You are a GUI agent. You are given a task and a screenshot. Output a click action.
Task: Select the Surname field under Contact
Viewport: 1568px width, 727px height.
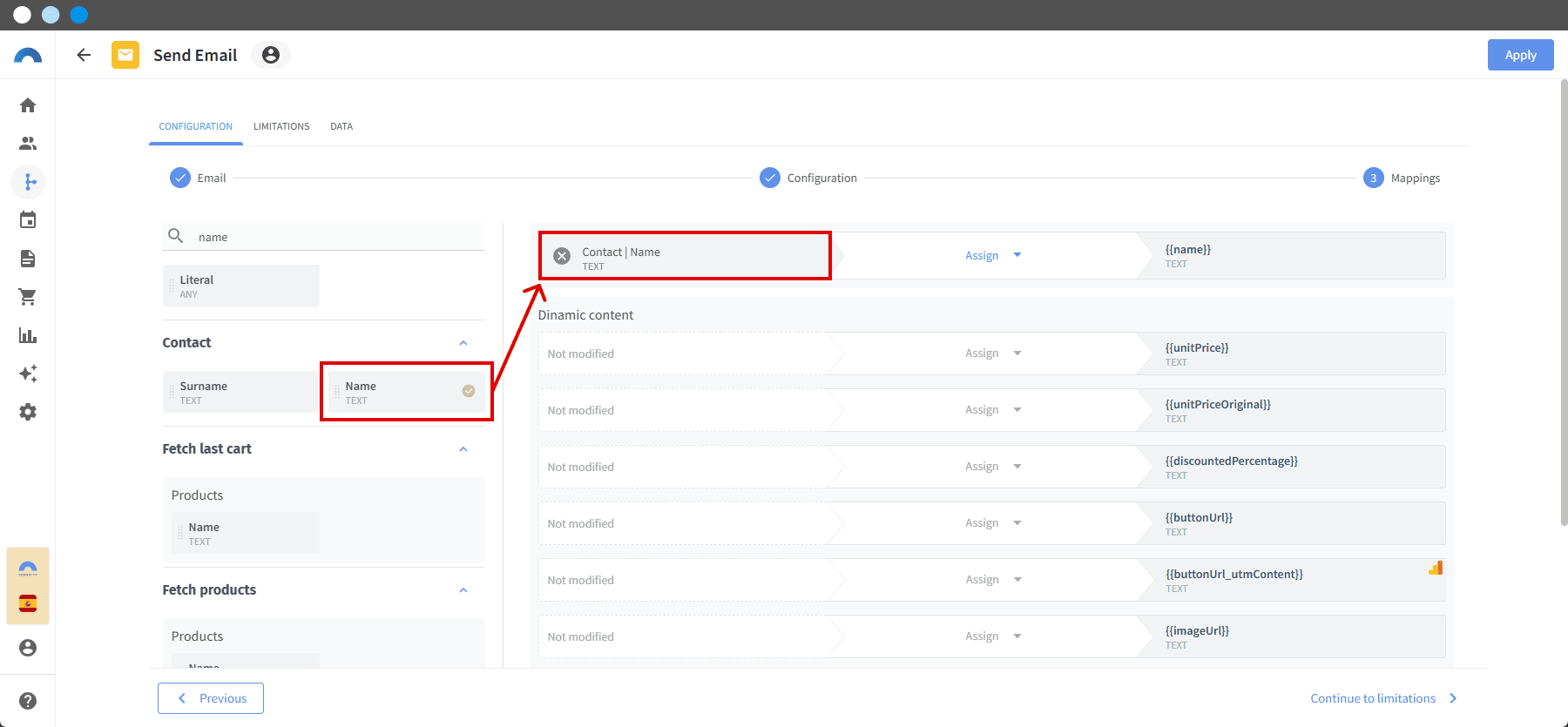241,392
